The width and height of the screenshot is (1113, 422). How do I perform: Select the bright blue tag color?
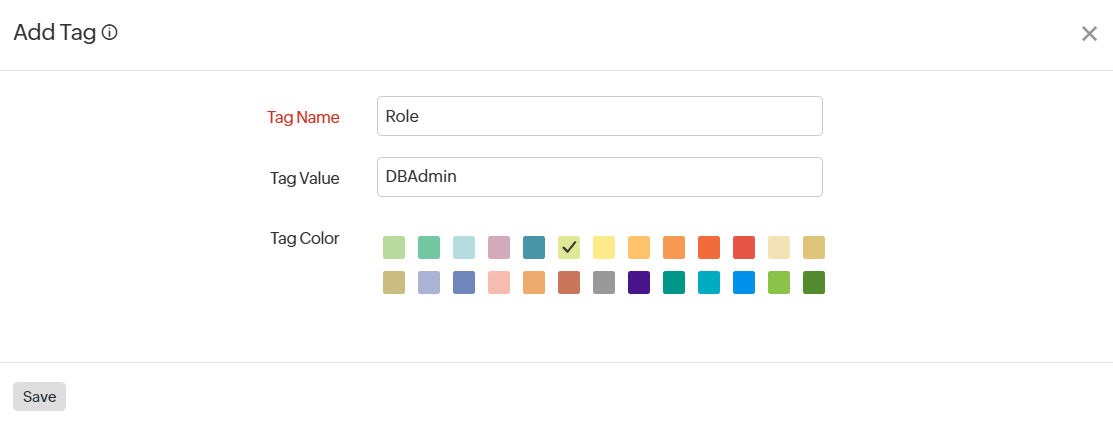pos(744,282)
